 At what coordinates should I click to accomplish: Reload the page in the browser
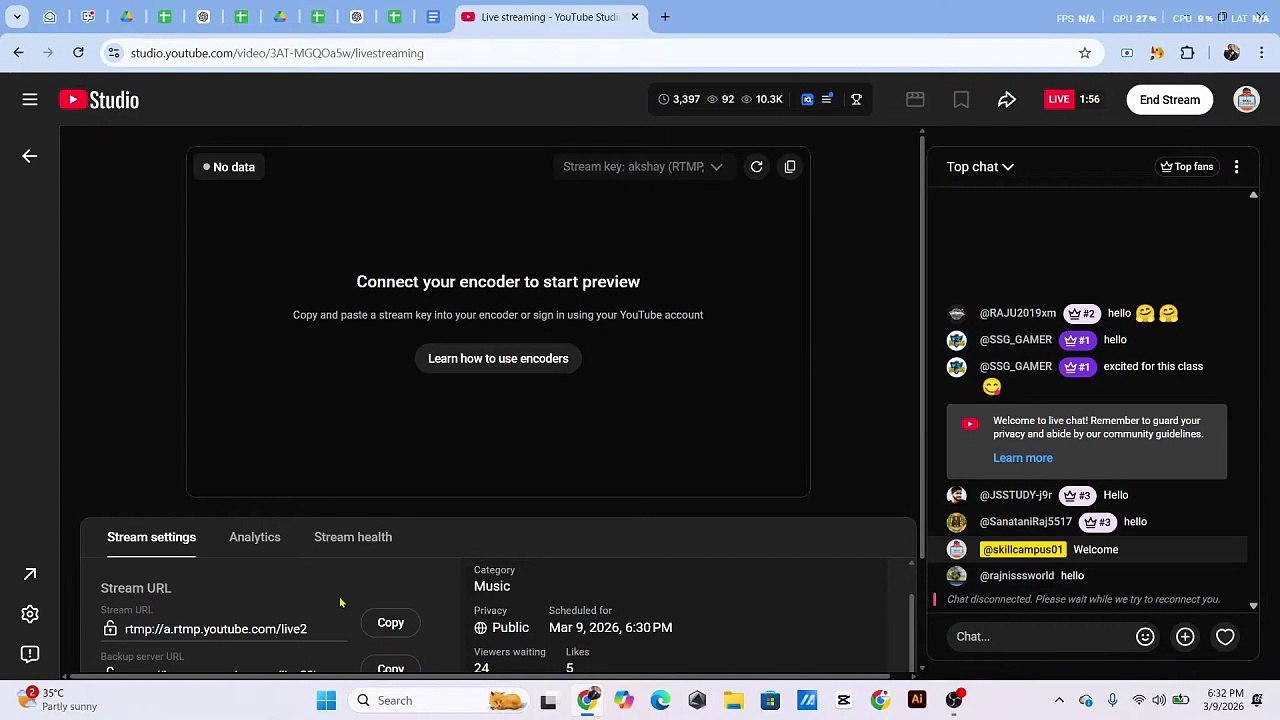[x=78, y=53]
